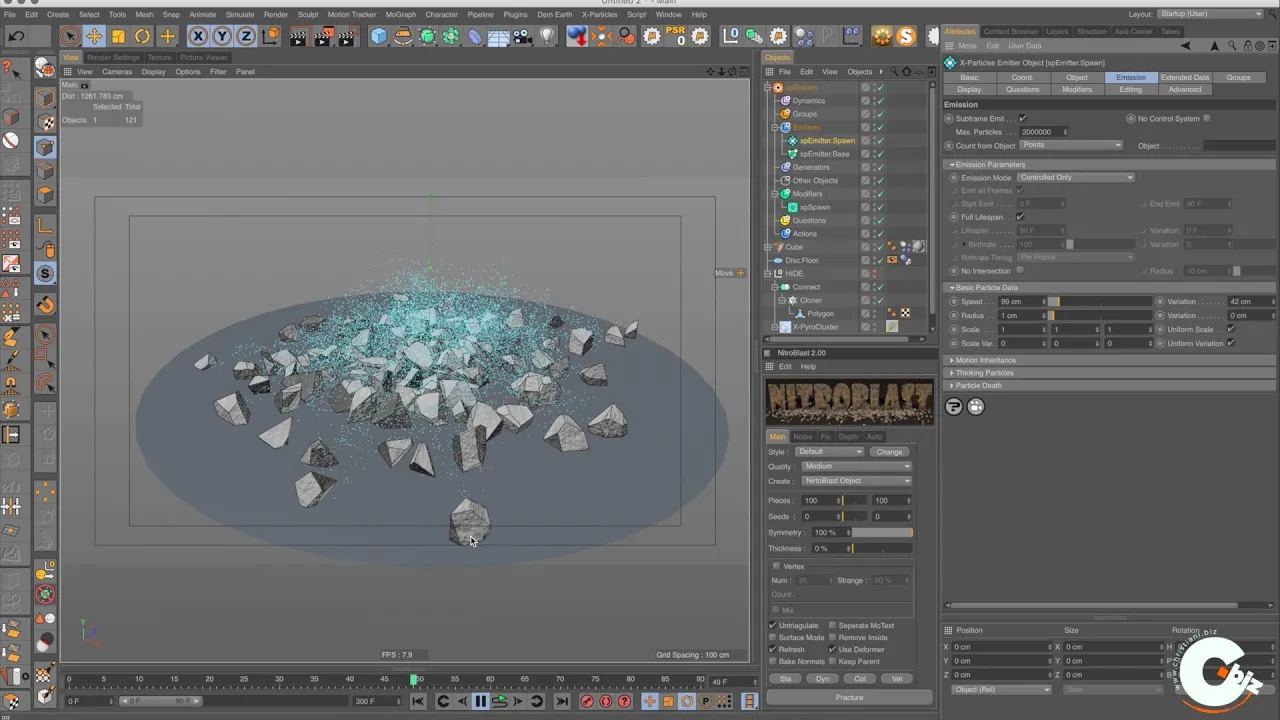The image size is (1280, 720).
Task: Activate the Move tool in top toolbar
Action: coord(94,37)
